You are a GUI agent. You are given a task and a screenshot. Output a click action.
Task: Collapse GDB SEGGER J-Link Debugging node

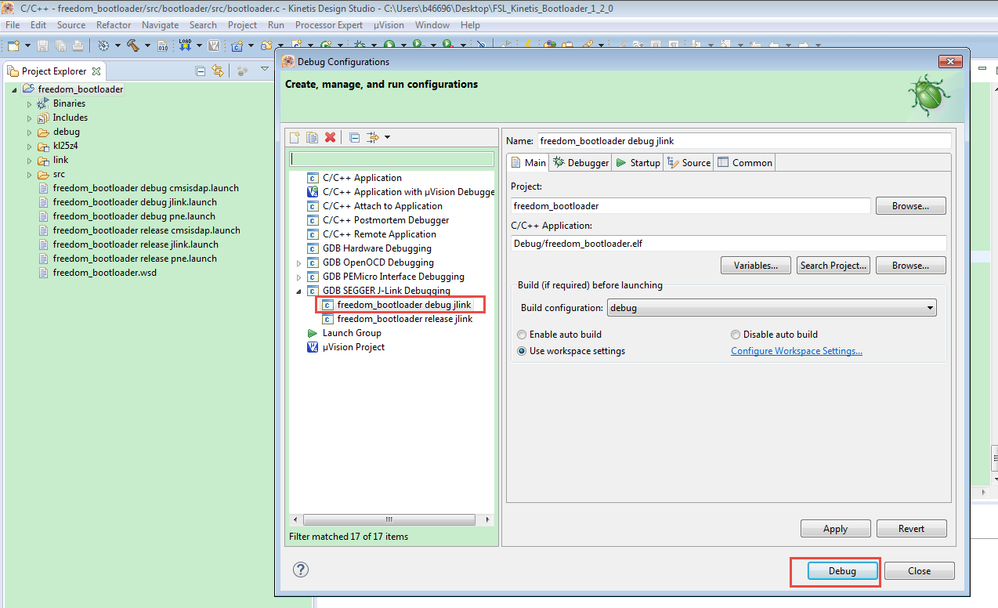299,291
